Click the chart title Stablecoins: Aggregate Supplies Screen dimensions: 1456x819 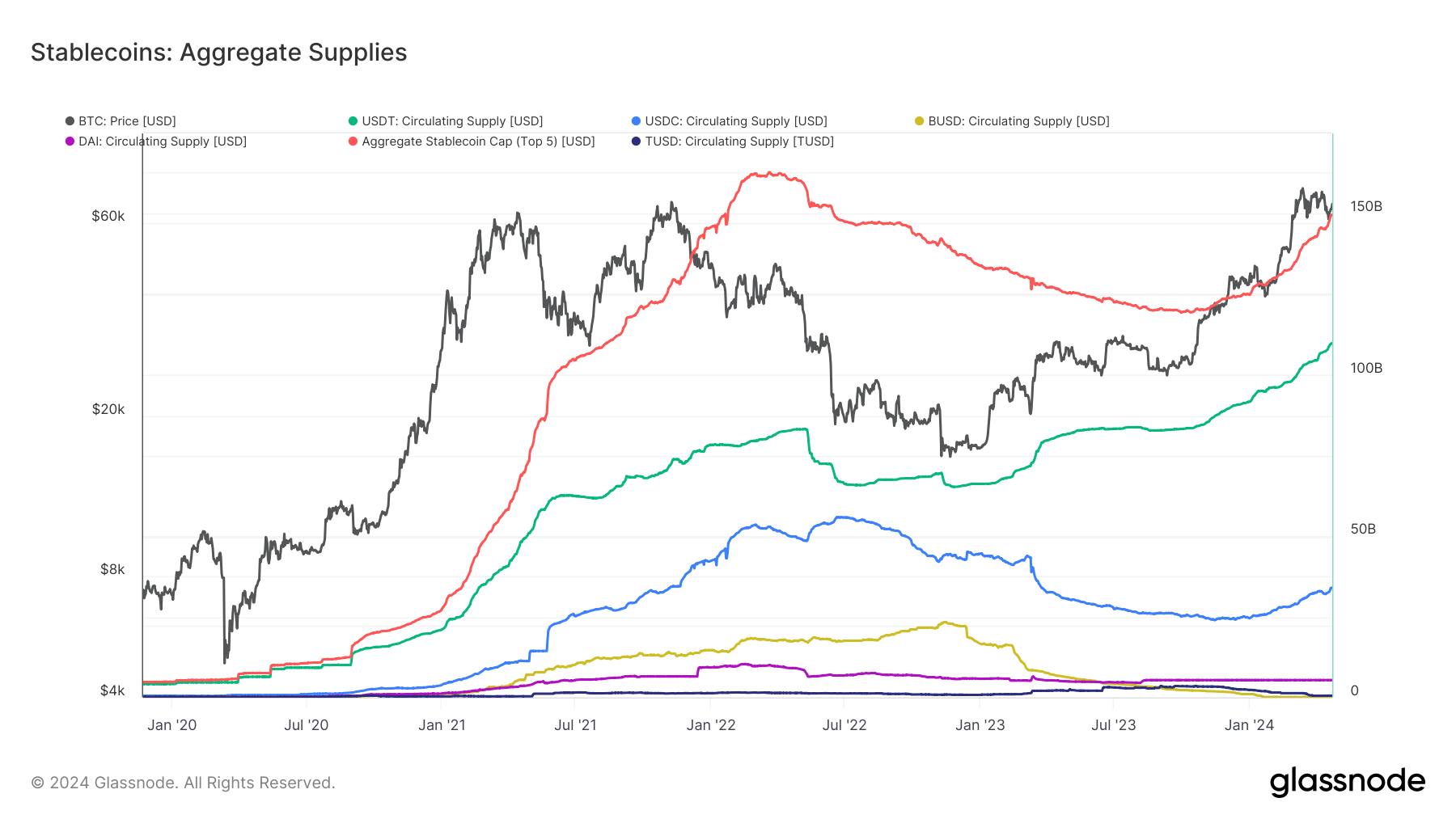[218, 53]
